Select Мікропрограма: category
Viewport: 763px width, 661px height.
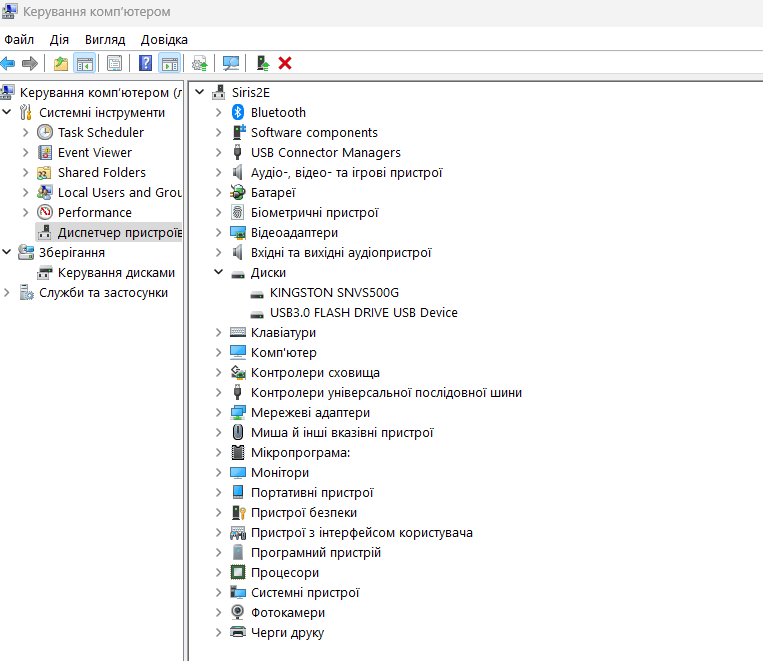coord(300,453)
